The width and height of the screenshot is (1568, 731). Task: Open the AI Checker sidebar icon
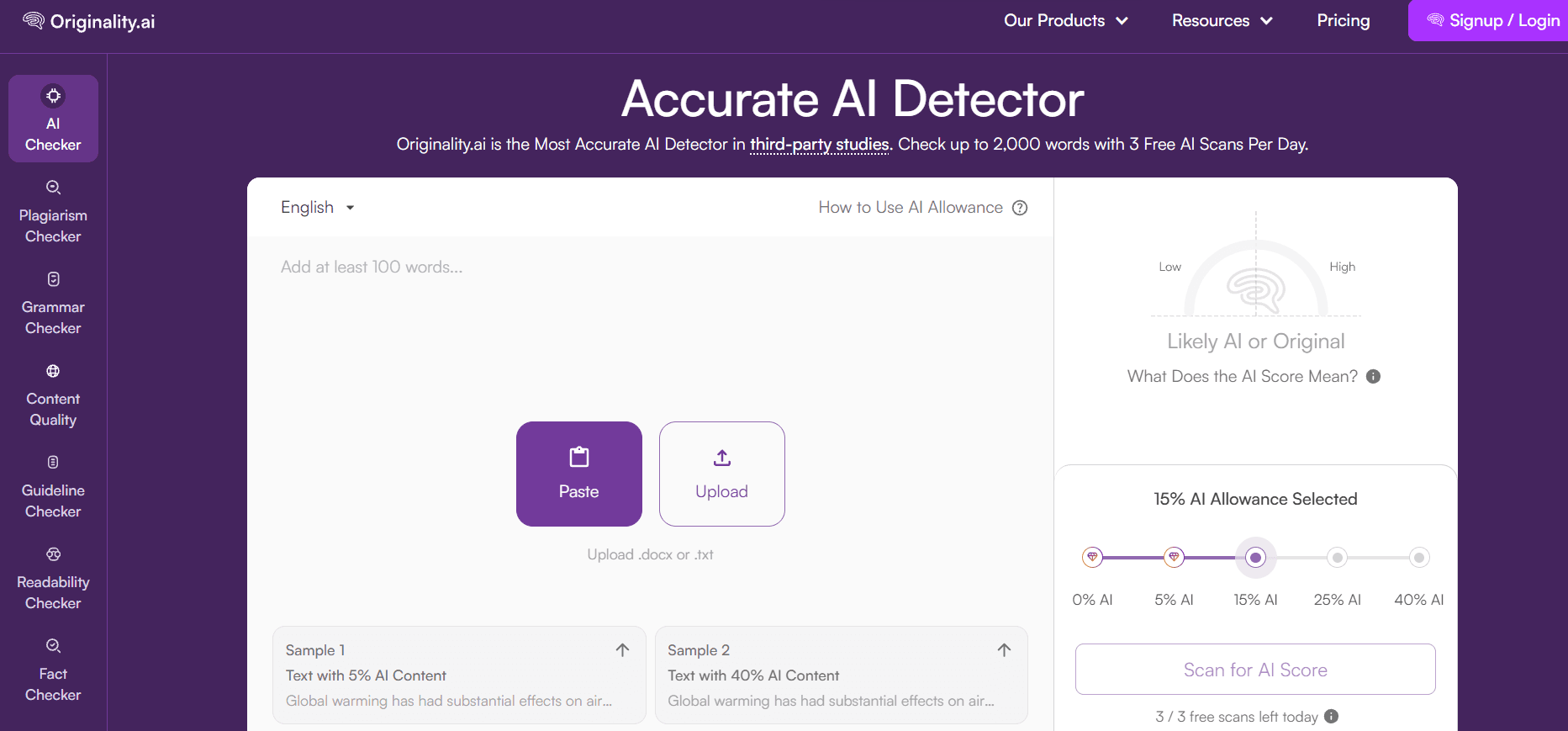[53, 96]
